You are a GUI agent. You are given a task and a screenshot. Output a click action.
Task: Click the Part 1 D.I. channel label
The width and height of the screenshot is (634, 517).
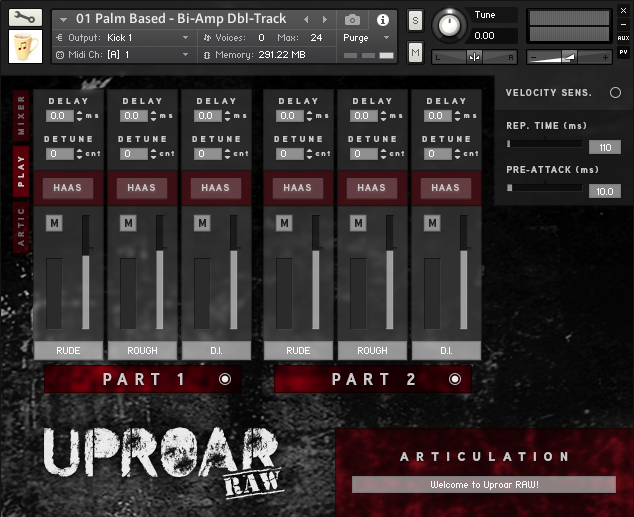[216, 350]
